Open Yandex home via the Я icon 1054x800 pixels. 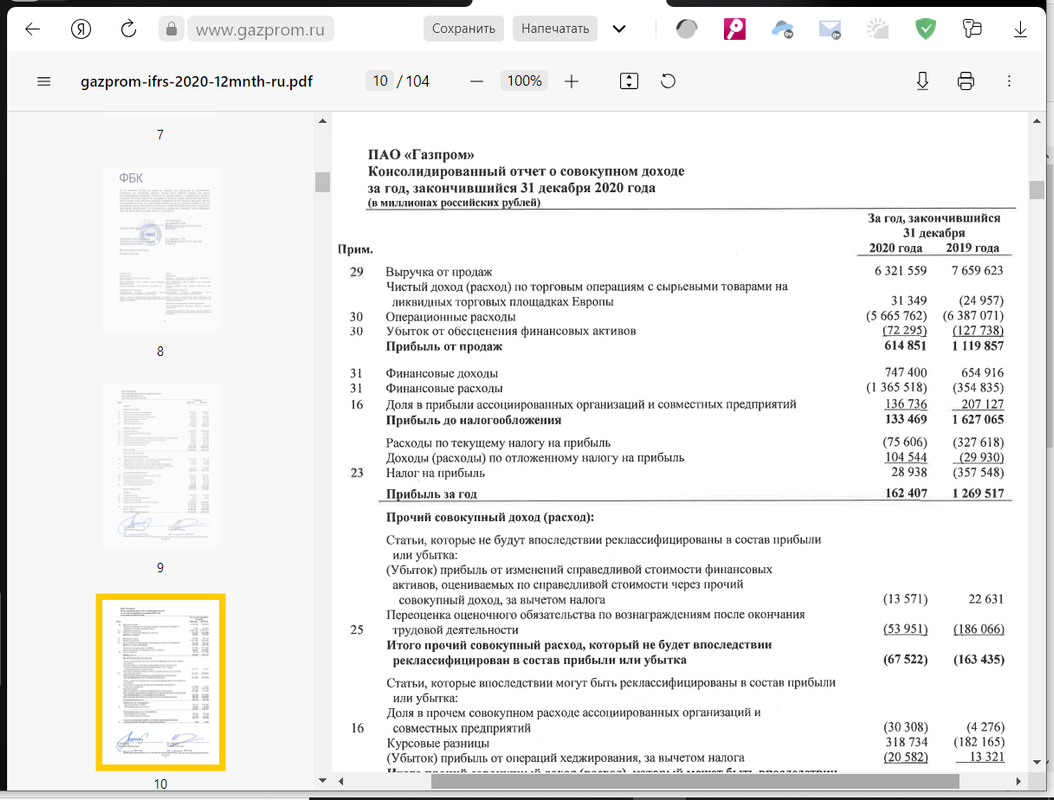(x=81, y=29)
